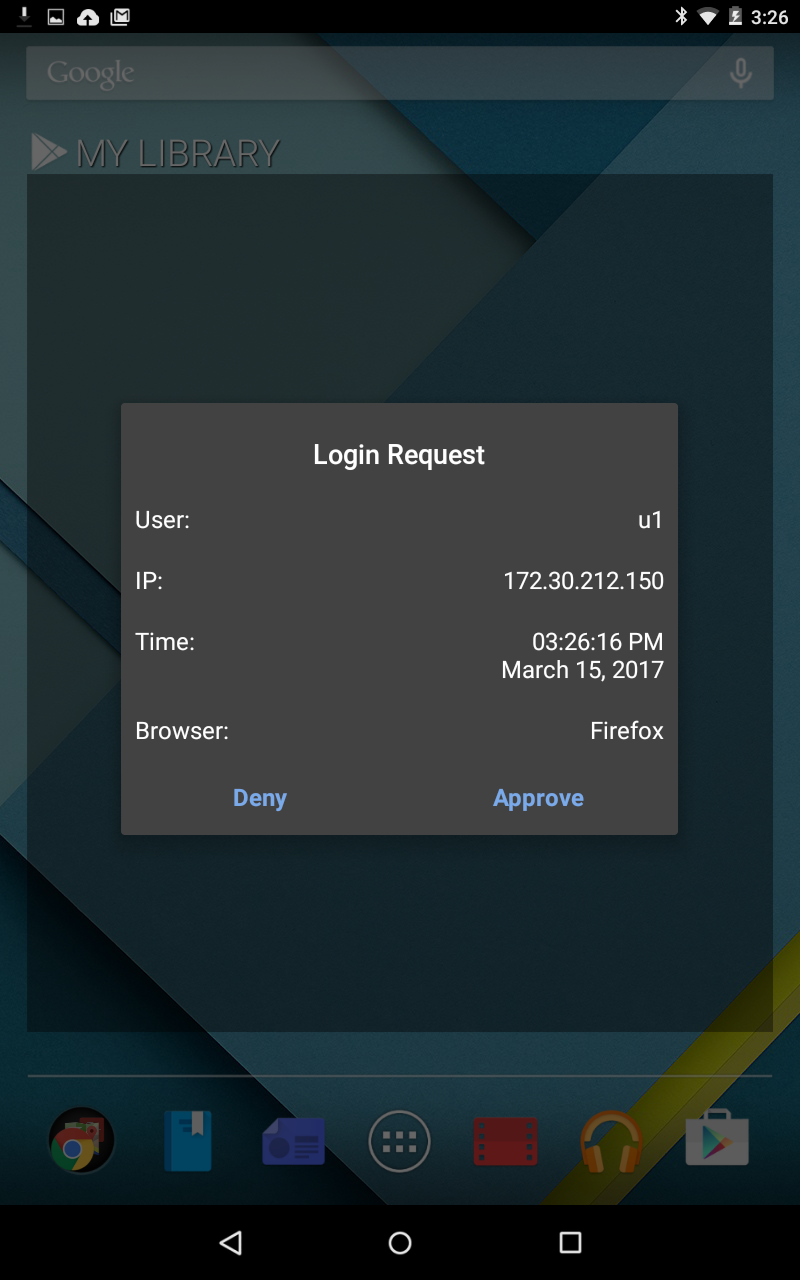Tap the voice search microphone

pos(740,73)
